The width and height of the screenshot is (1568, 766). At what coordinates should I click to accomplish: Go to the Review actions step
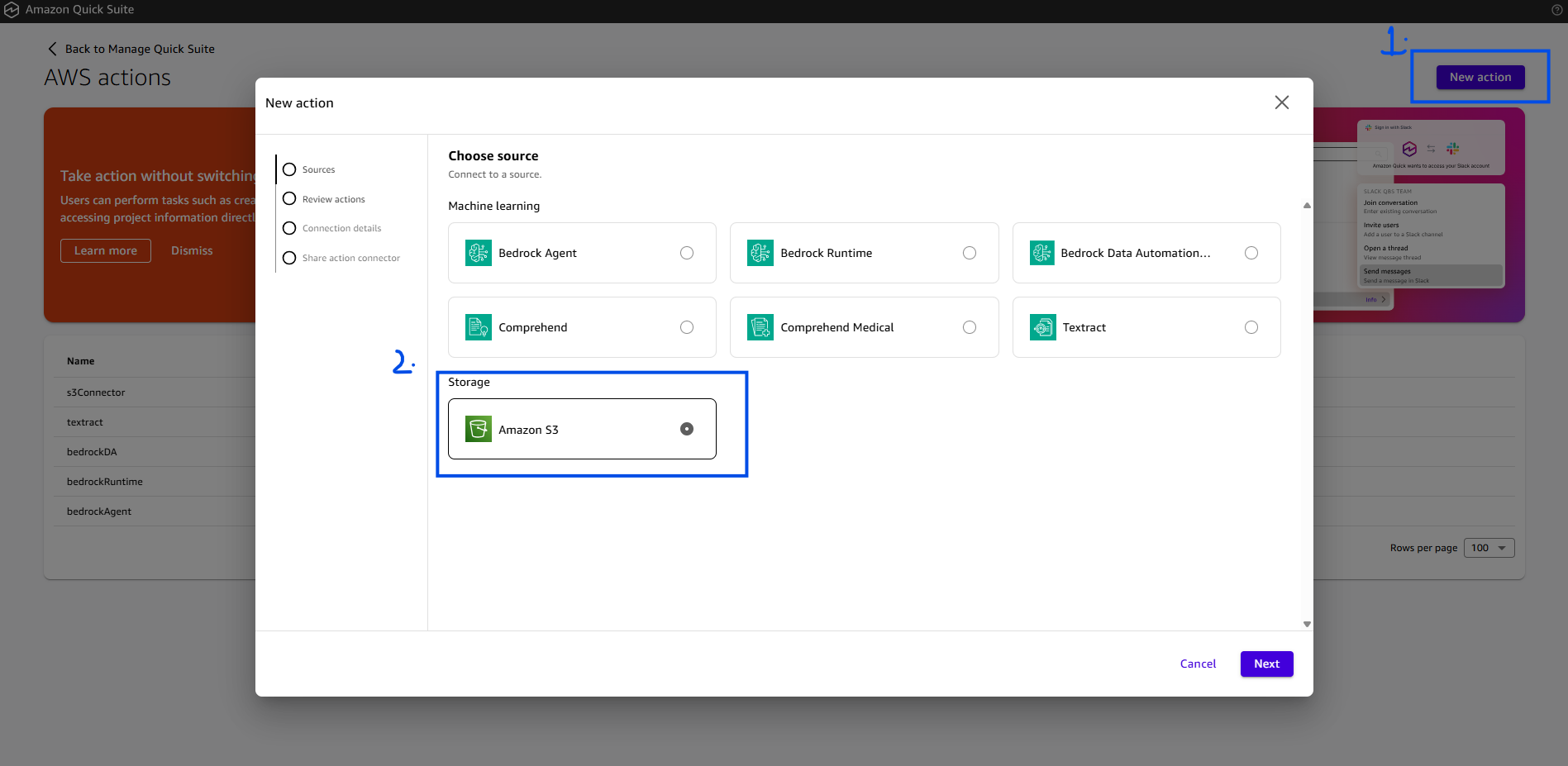click(x=324, y=199)
